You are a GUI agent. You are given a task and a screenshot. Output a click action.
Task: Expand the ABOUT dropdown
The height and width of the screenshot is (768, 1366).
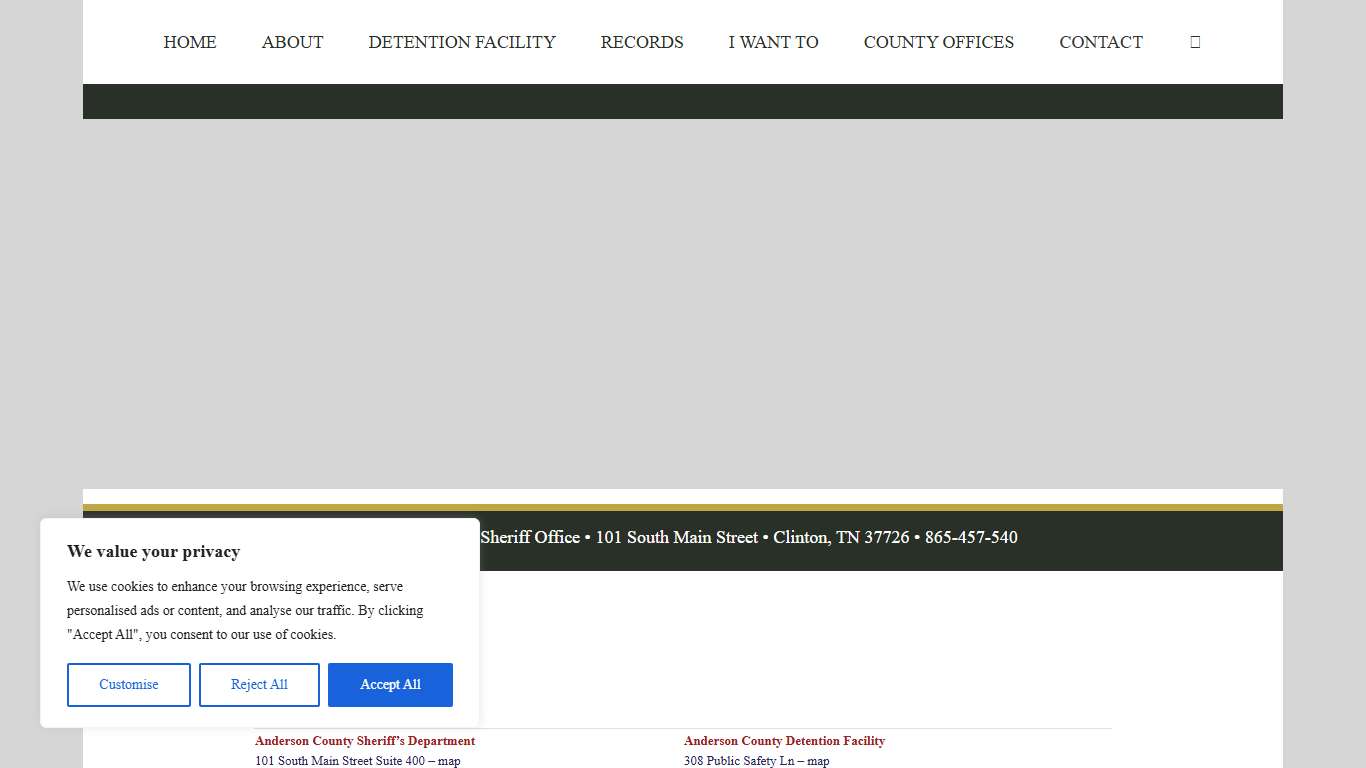pos(292,42)
